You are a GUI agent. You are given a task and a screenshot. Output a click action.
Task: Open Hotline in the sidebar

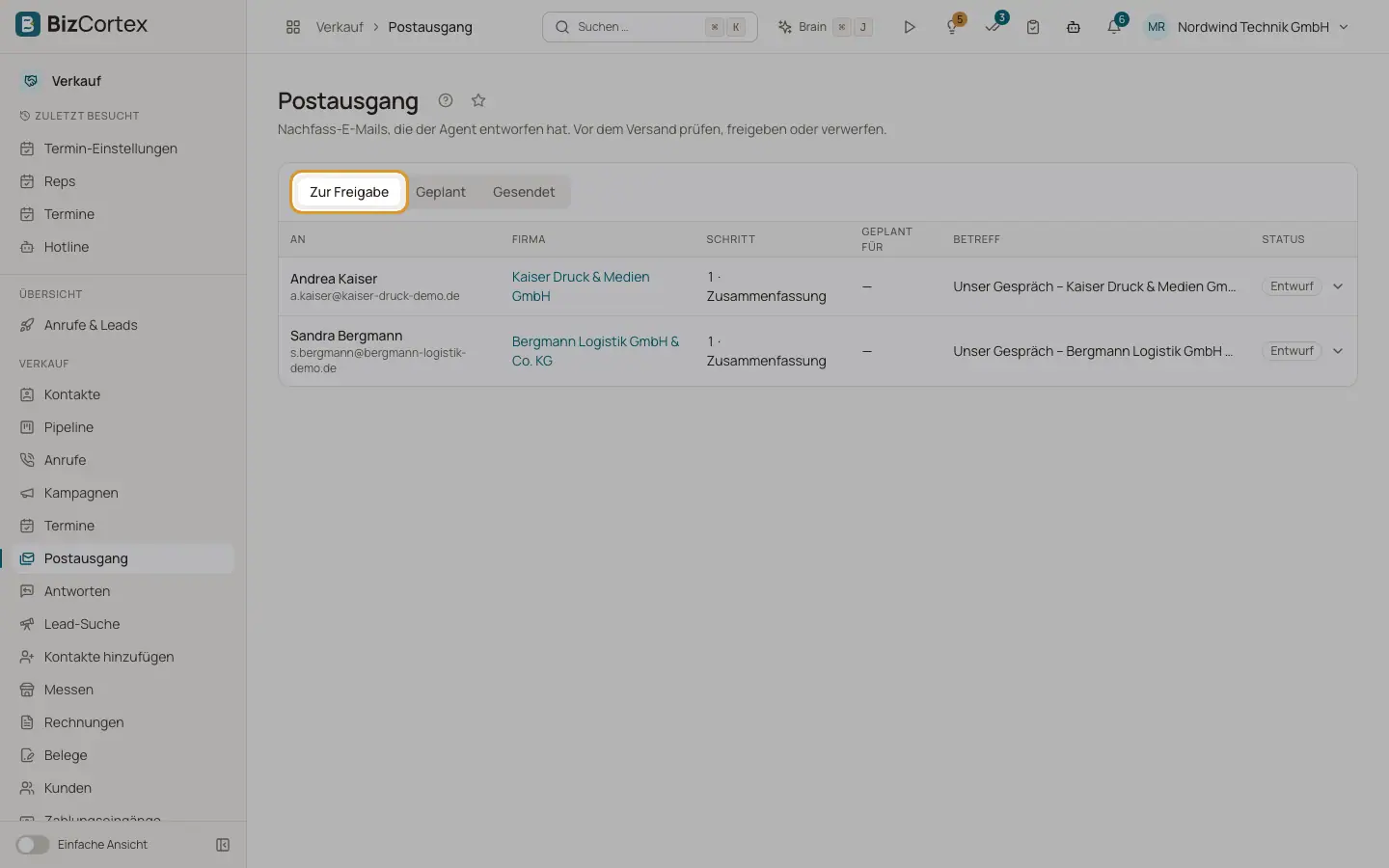click(67, 247)
